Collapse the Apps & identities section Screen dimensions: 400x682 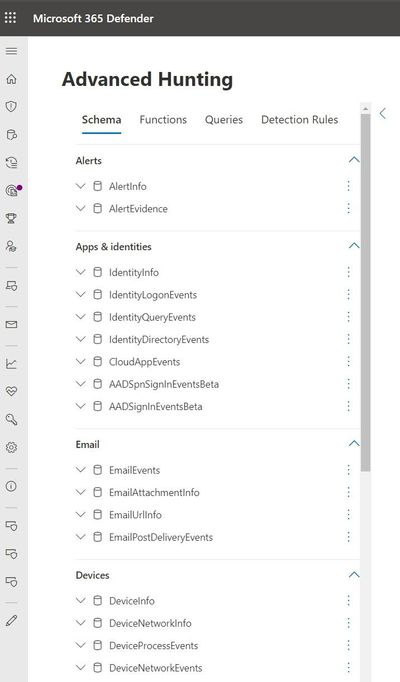pos(354,246)
